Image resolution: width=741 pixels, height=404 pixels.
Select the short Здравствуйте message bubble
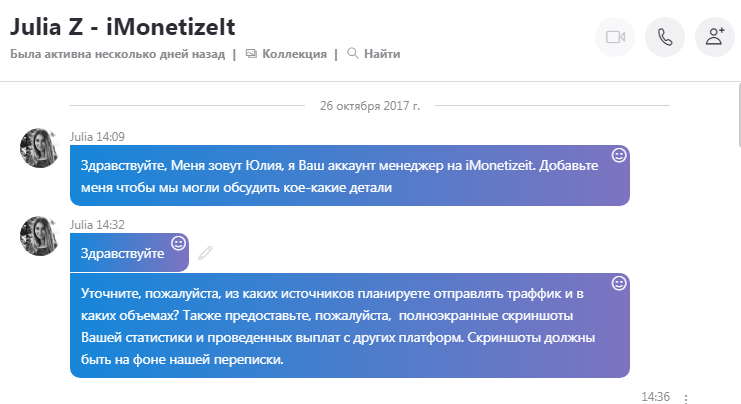120,254
